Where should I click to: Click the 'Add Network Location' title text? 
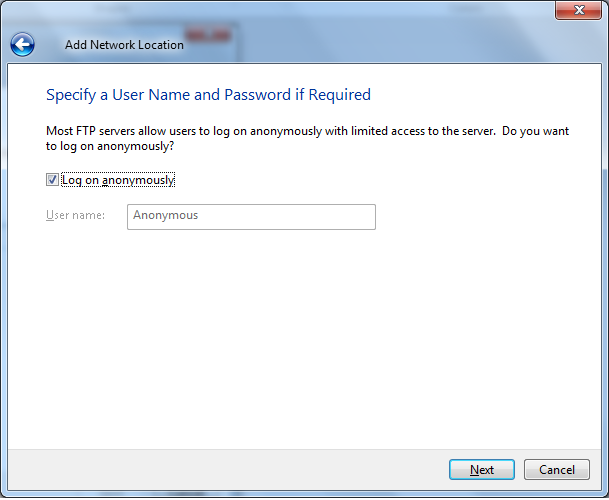tap(124, 45)
